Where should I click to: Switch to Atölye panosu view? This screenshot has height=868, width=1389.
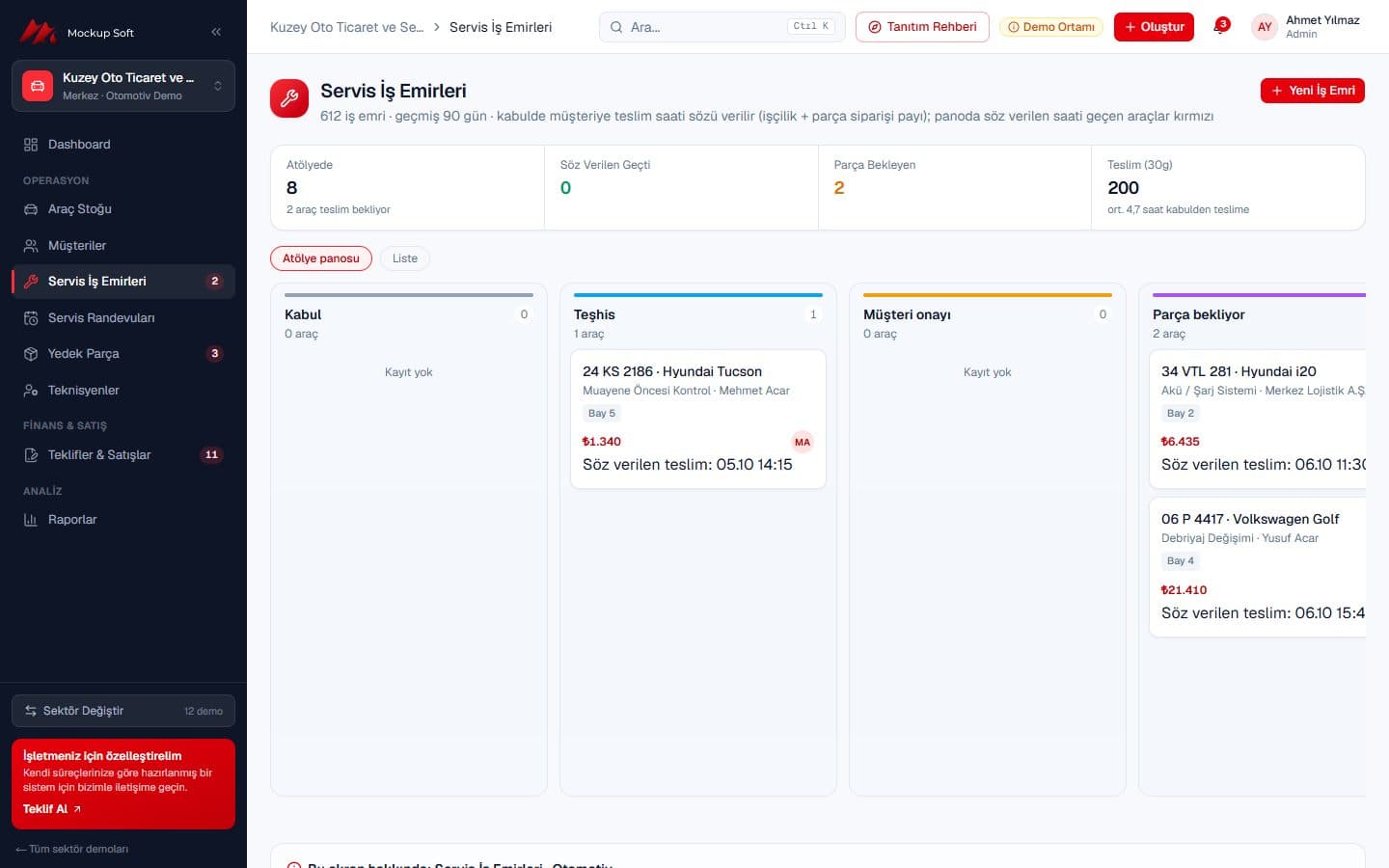321,258
